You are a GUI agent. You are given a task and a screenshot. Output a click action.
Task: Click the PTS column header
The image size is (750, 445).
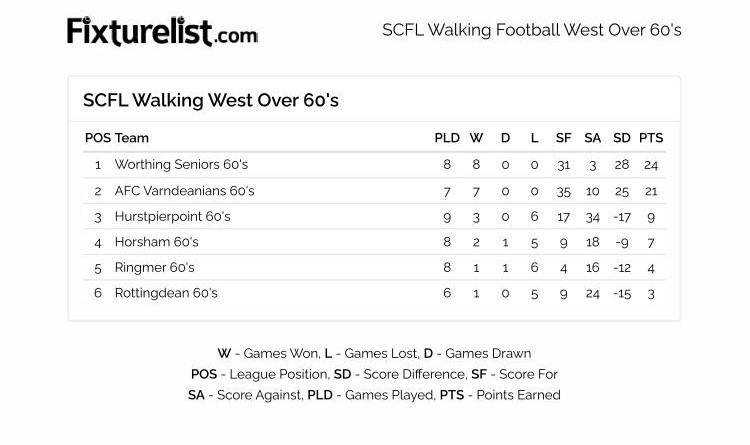[651, 138]
